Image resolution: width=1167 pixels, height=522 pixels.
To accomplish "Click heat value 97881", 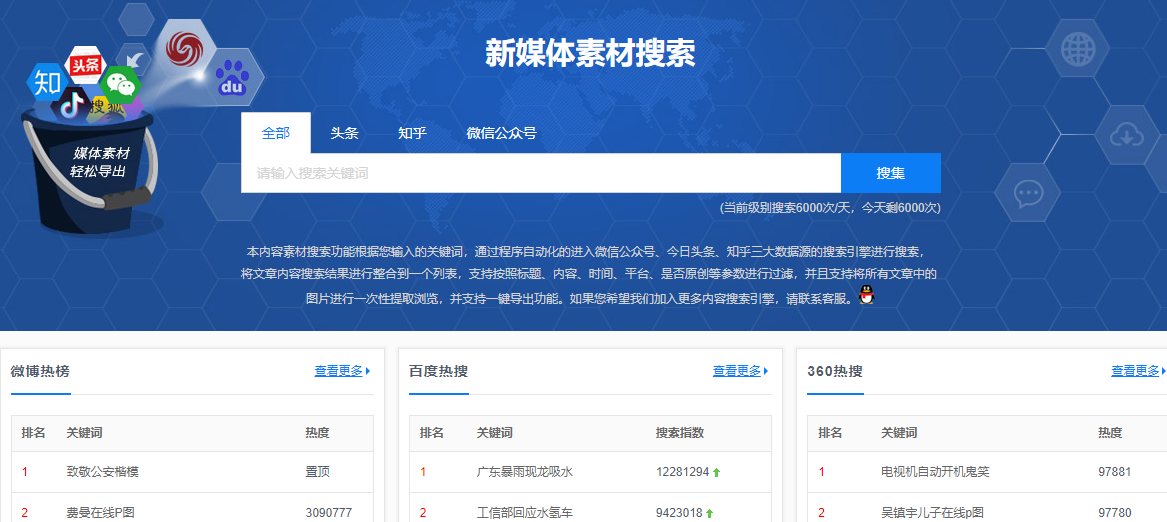I will pos(1115,472).
